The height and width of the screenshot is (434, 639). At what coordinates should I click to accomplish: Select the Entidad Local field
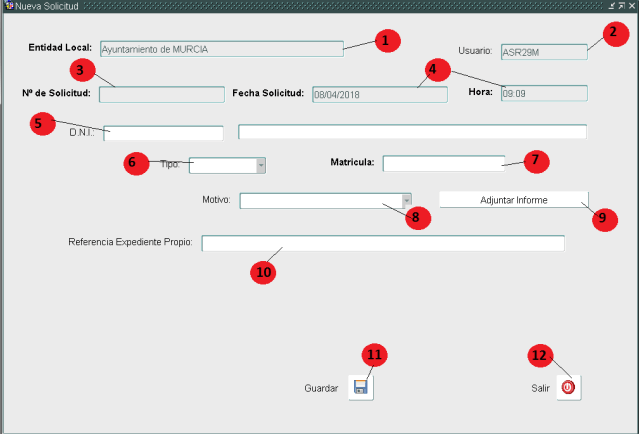220,48
